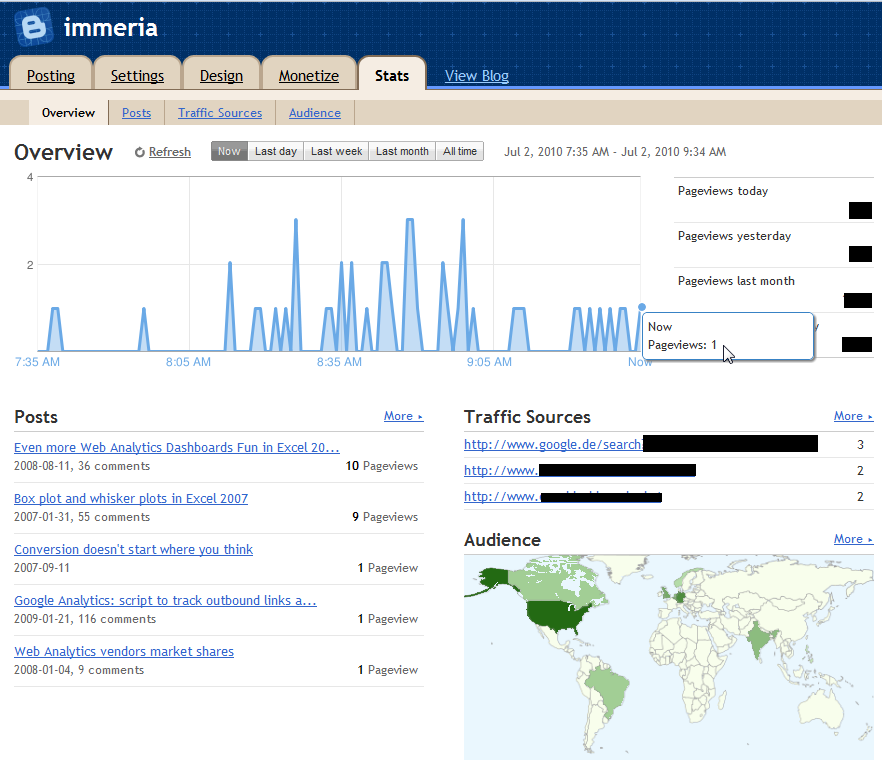Show "All time" statistics

tap(459, 151)
